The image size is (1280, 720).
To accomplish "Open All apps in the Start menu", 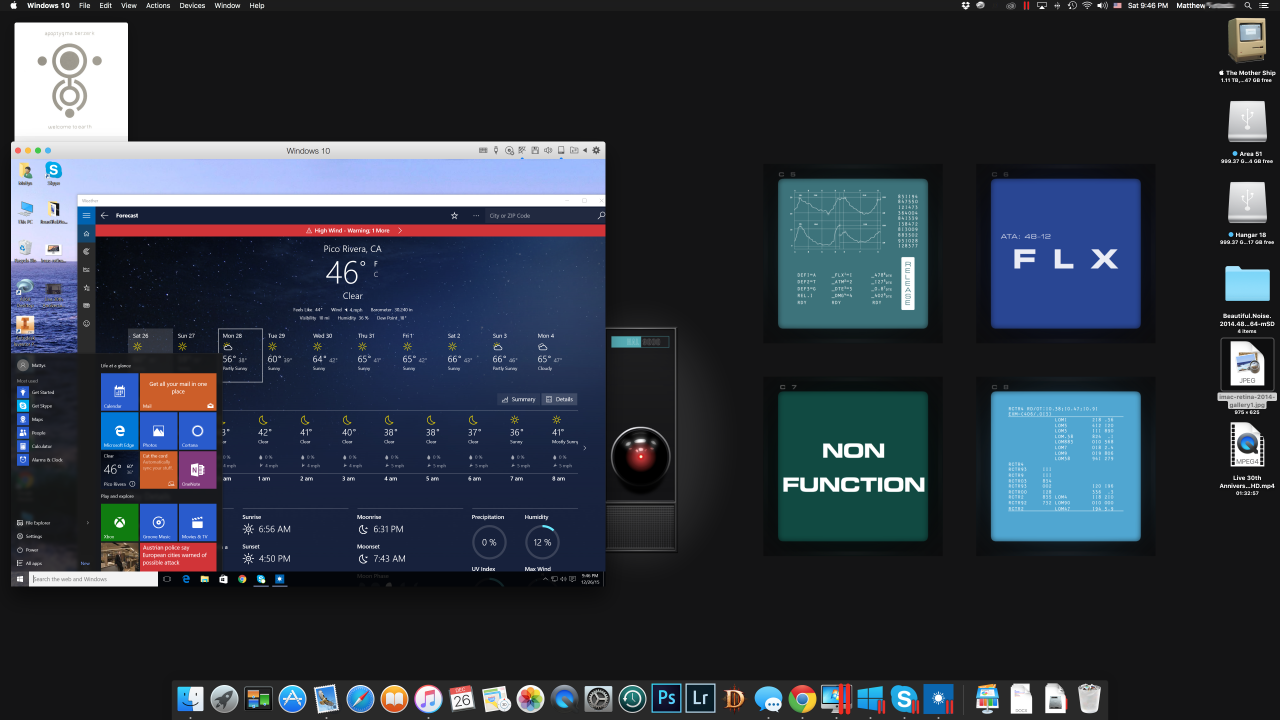I will (34, 564).
